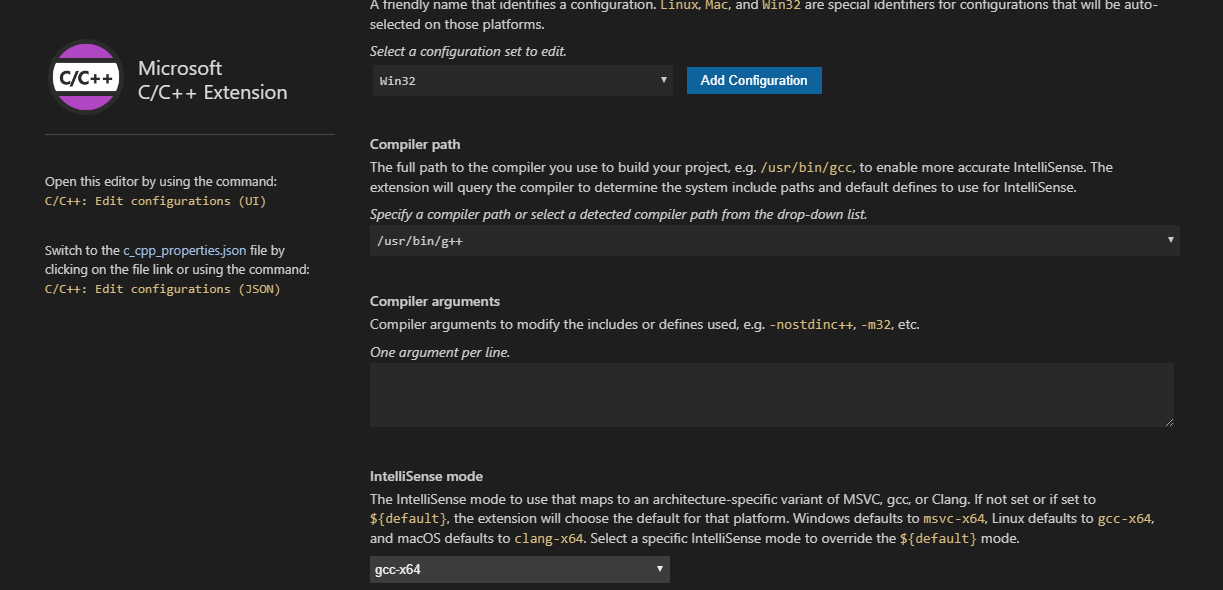
Task: Click the -nostdinc++ example argument text
Action: pos(811,325)
